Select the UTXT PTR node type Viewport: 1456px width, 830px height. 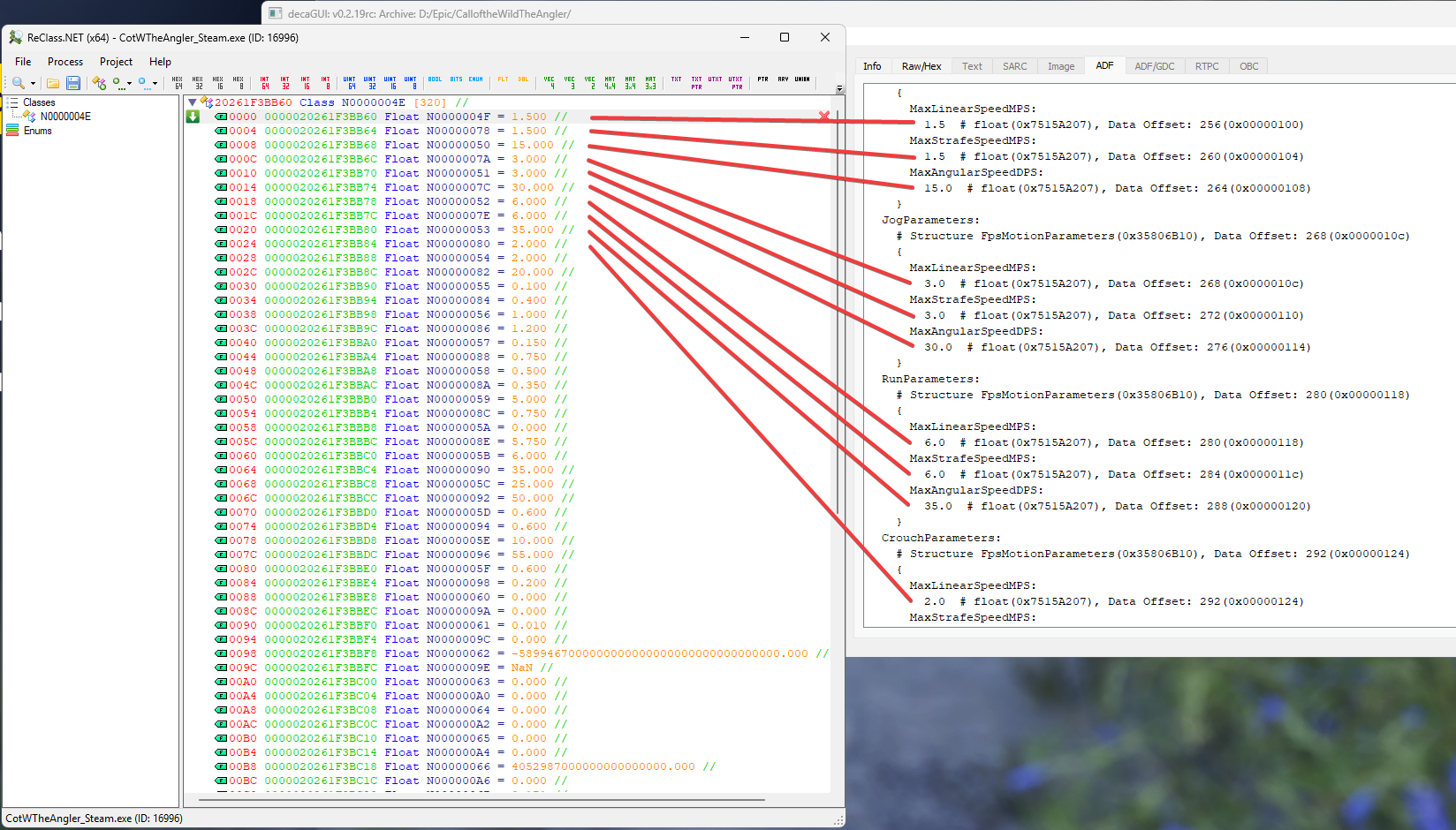736,82
